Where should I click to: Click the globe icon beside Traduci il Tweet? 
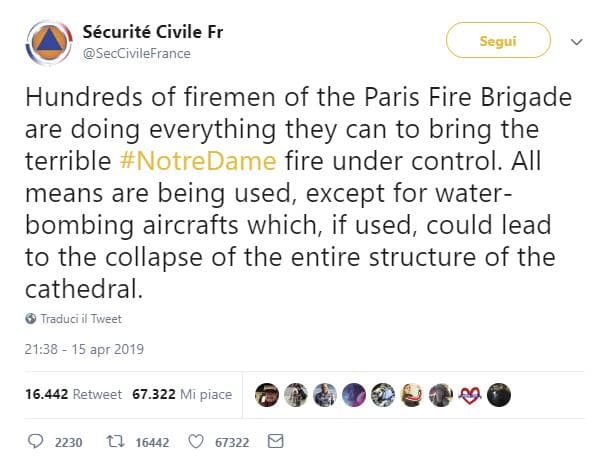point(31,319)
